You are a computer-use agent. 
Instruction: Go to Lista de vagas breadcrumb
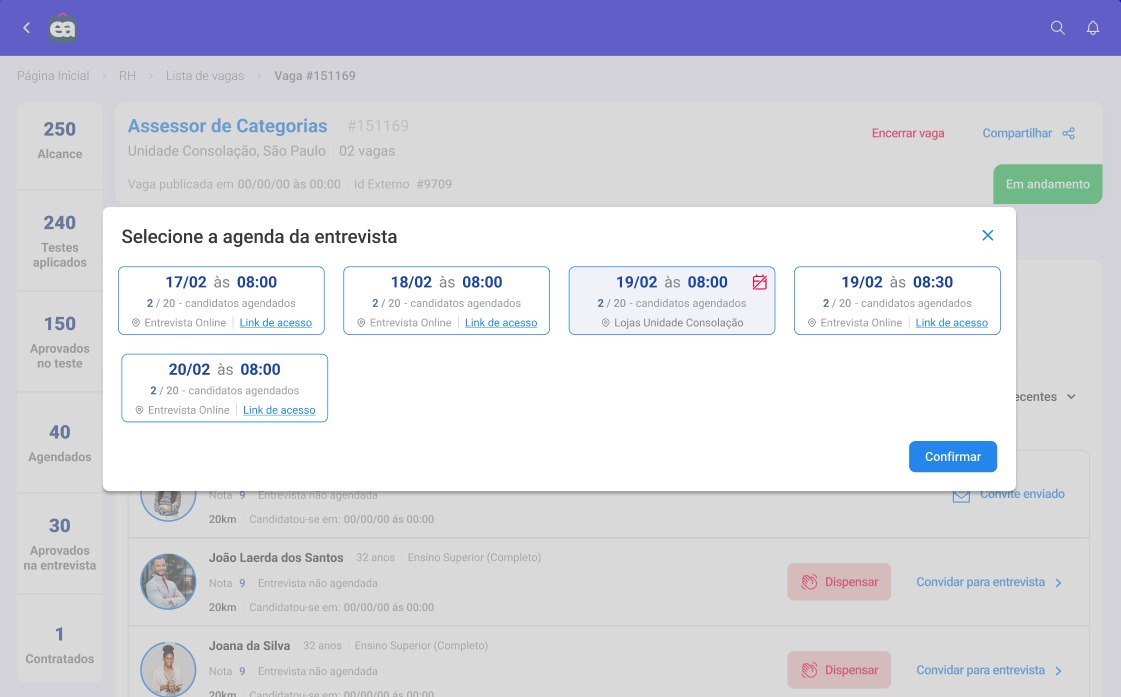[204, 76]
